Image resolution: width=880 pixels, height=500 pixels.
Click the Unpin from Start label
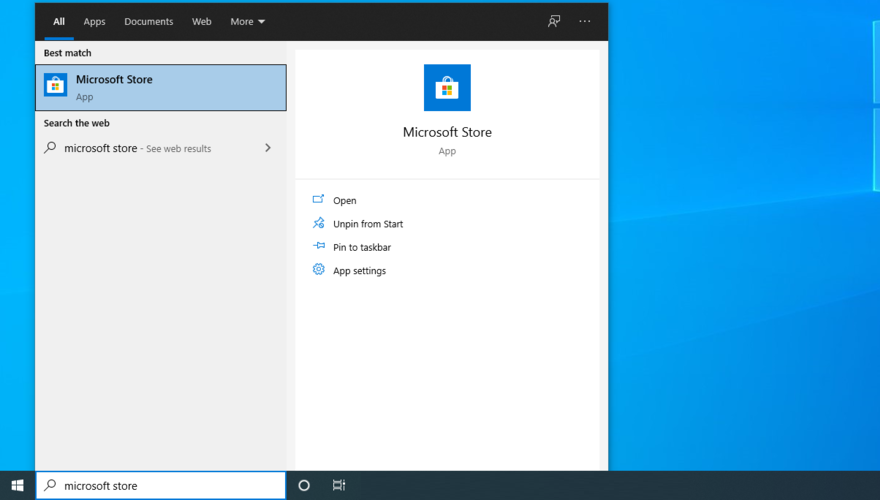(368, 224)
